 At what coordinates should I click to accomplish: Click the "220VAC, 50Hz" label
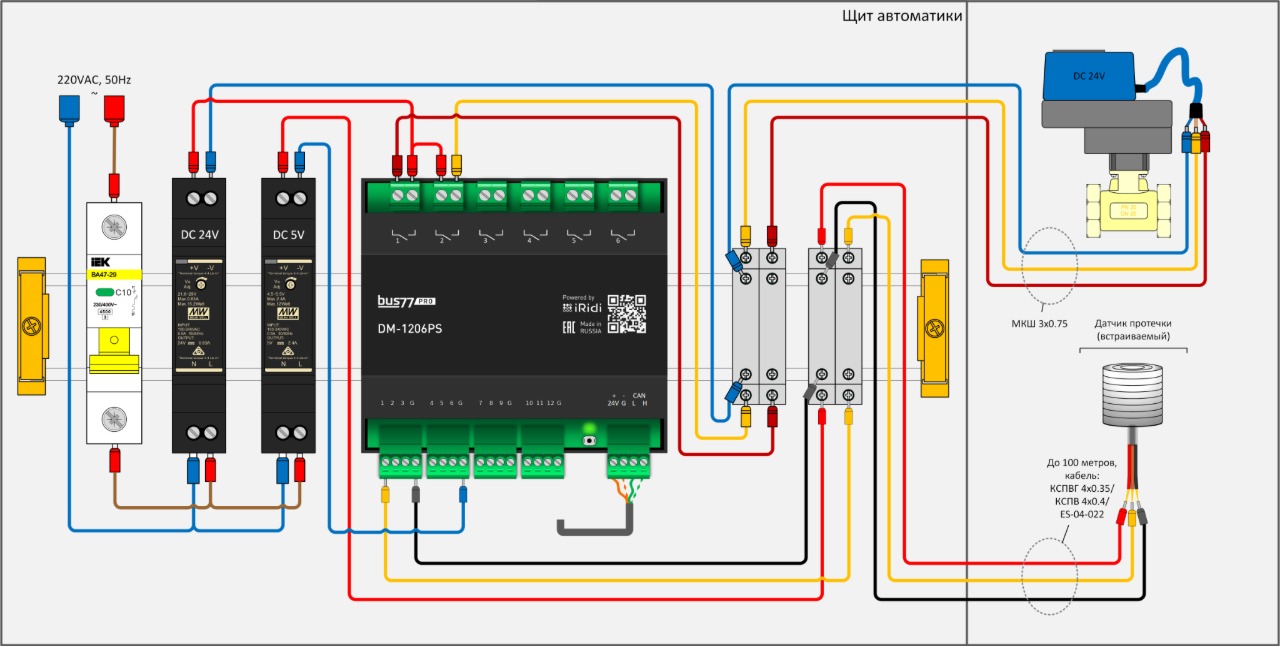pos(93,78)
